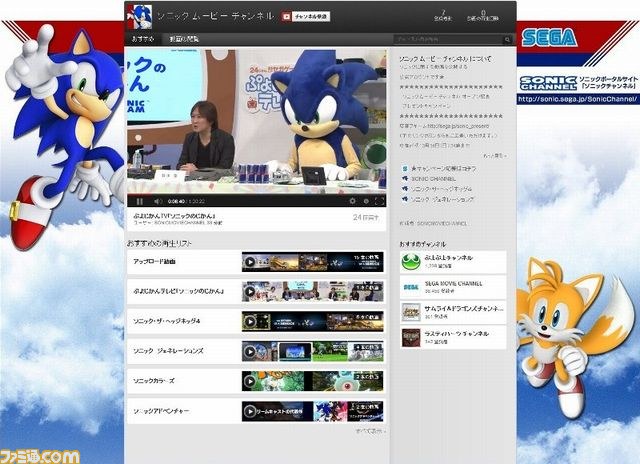Click すべて表示 below the playlists
Viewport: 640px width, 464px height.
click(x=370, y=431)
